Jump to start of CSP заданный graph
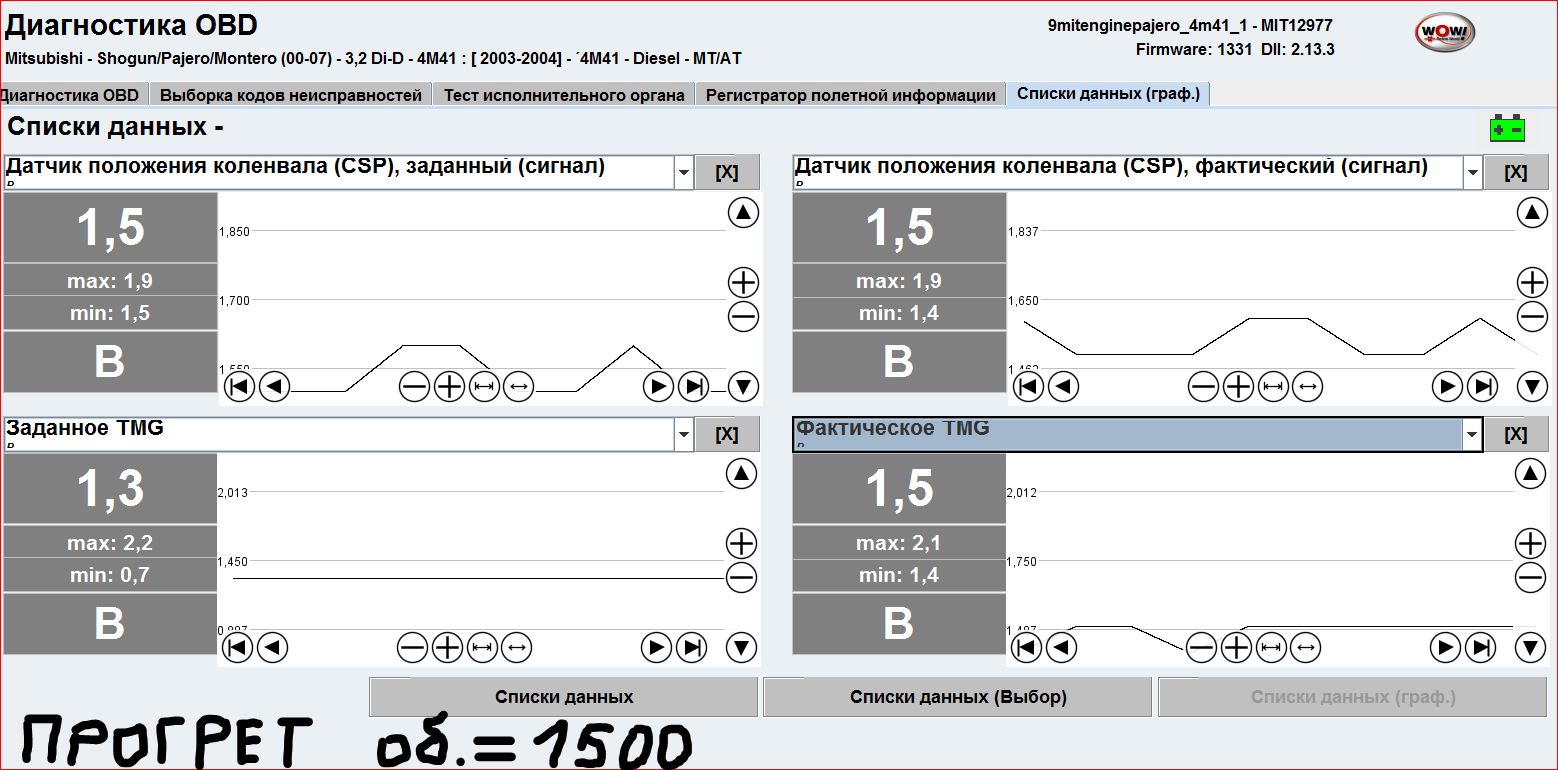Viewport: 1558px width, 770px height. [239, 386]
